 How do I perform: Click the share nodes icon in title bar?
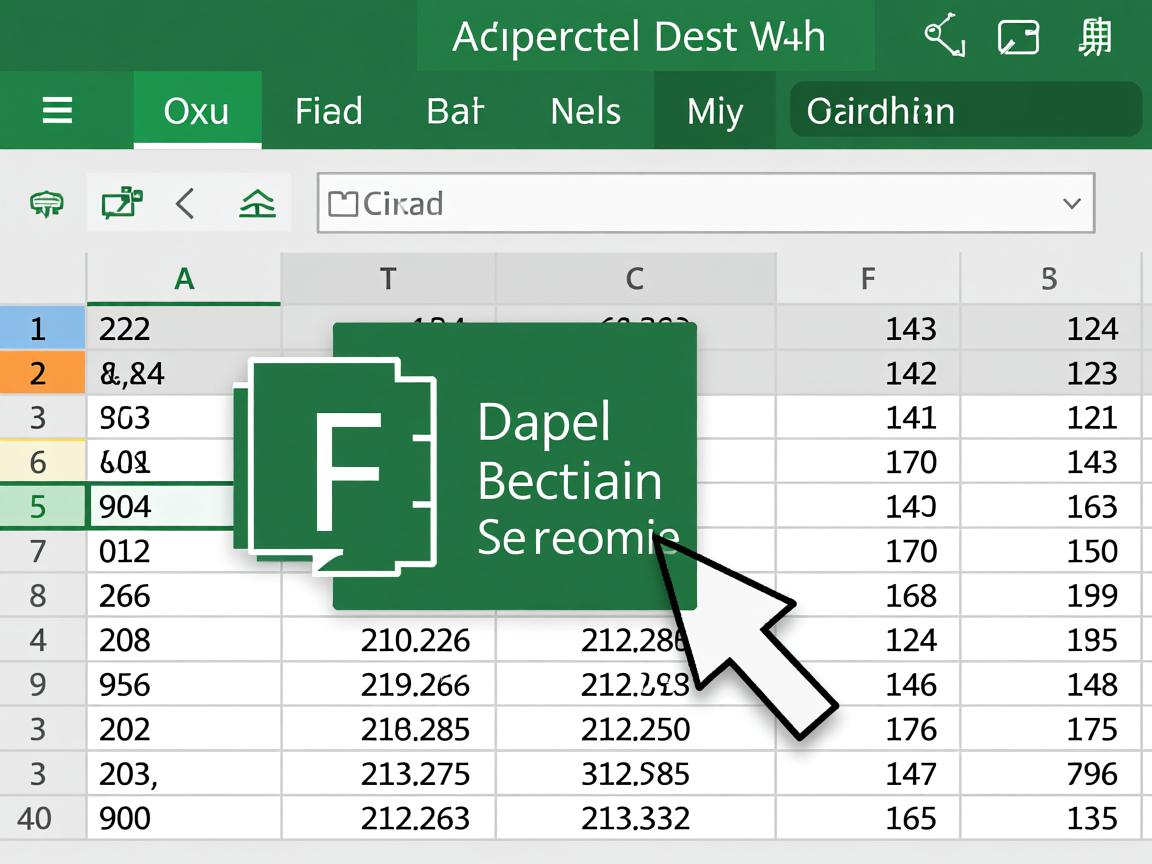[944, 38]
